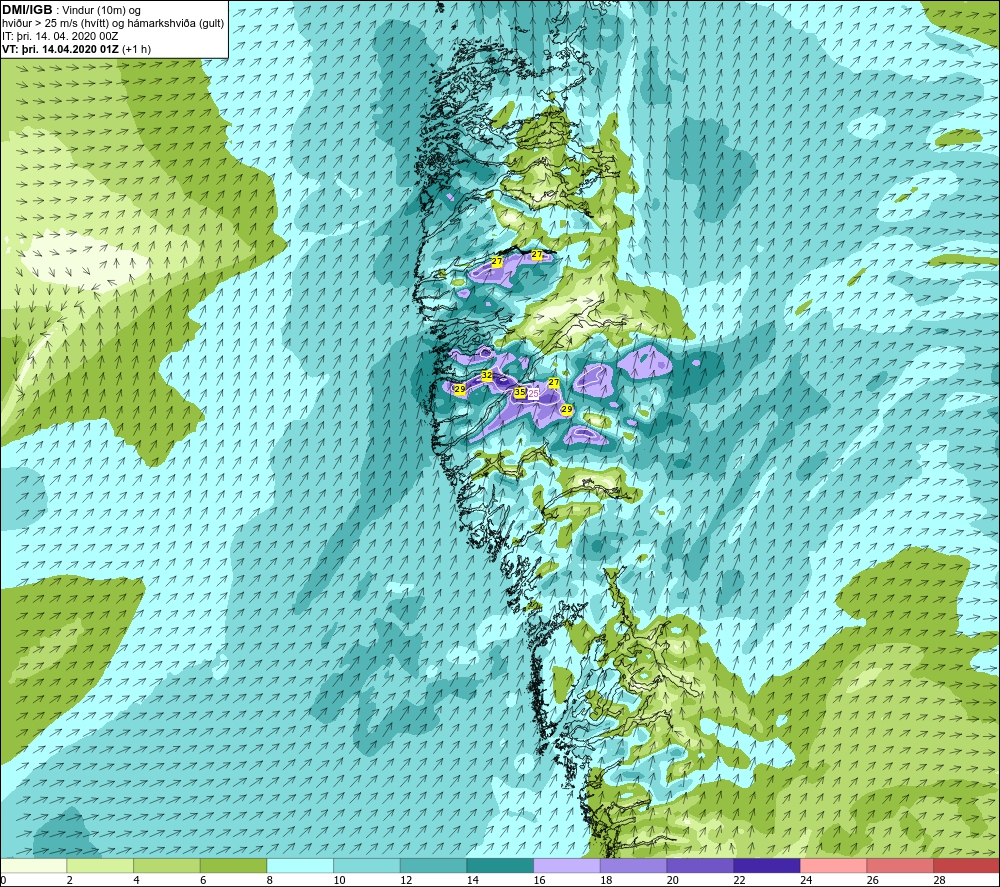Click the "DMI/IGB" title text

(x=27, y=10)
